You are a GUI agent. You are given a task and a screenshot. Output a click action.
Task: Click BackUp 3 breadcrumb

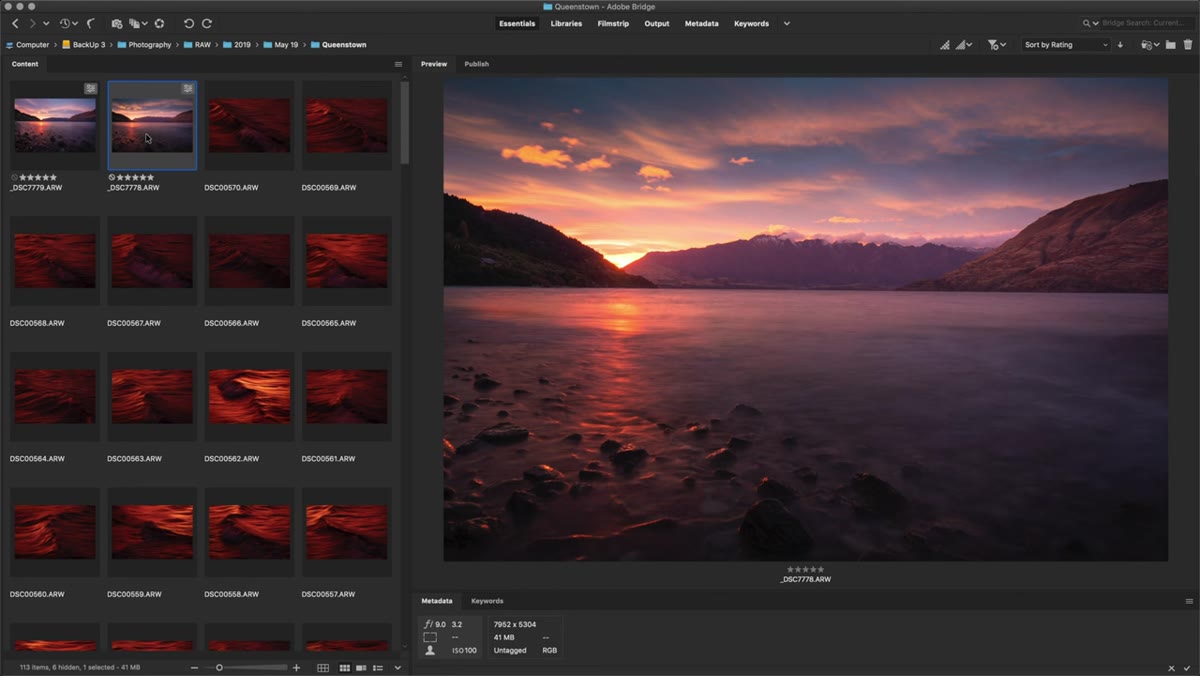click(x=83, y=45)
